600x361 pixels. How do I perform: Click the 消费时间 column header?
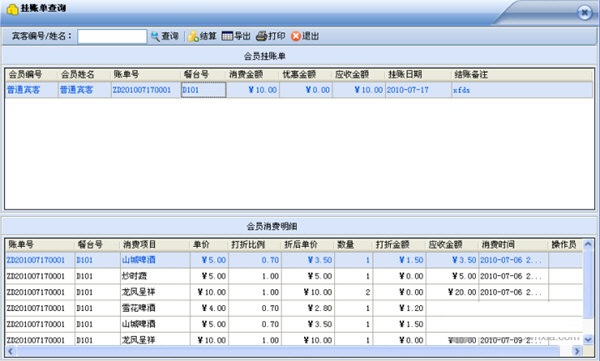click(513, 245)
